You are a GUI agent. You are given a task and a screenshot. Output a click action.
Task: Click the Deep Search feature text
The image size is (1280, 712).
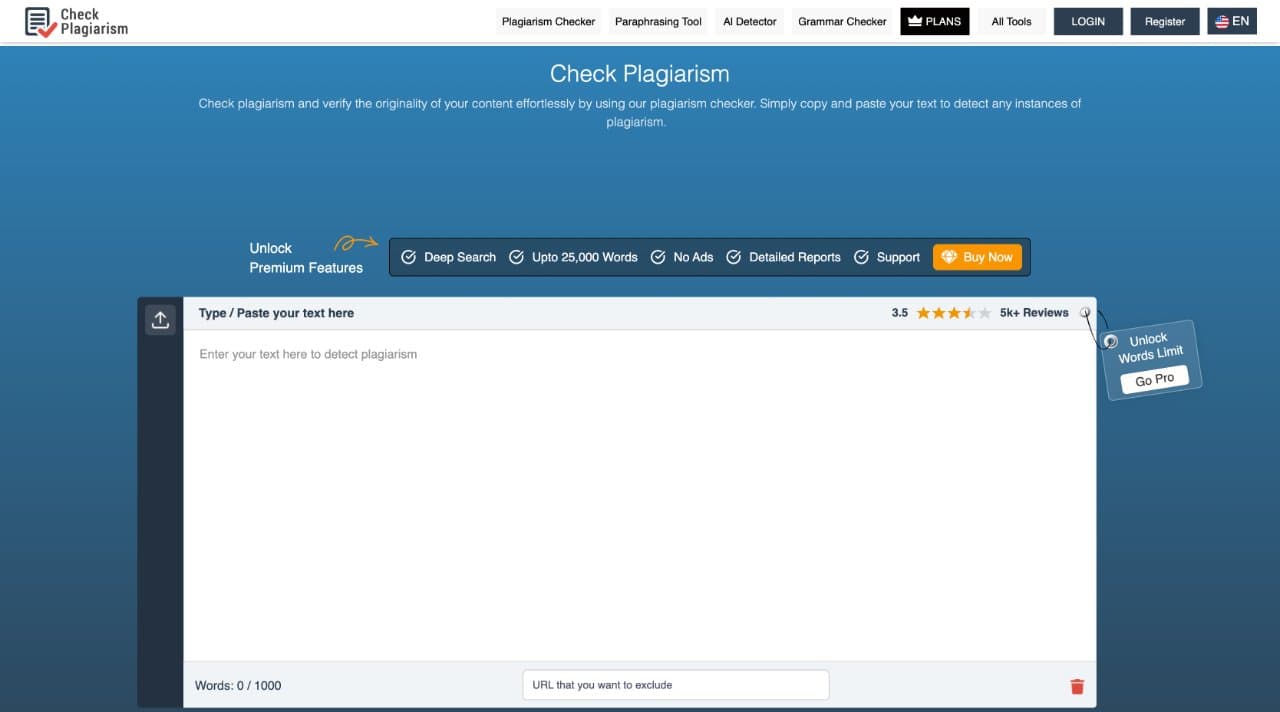[460, 257]
